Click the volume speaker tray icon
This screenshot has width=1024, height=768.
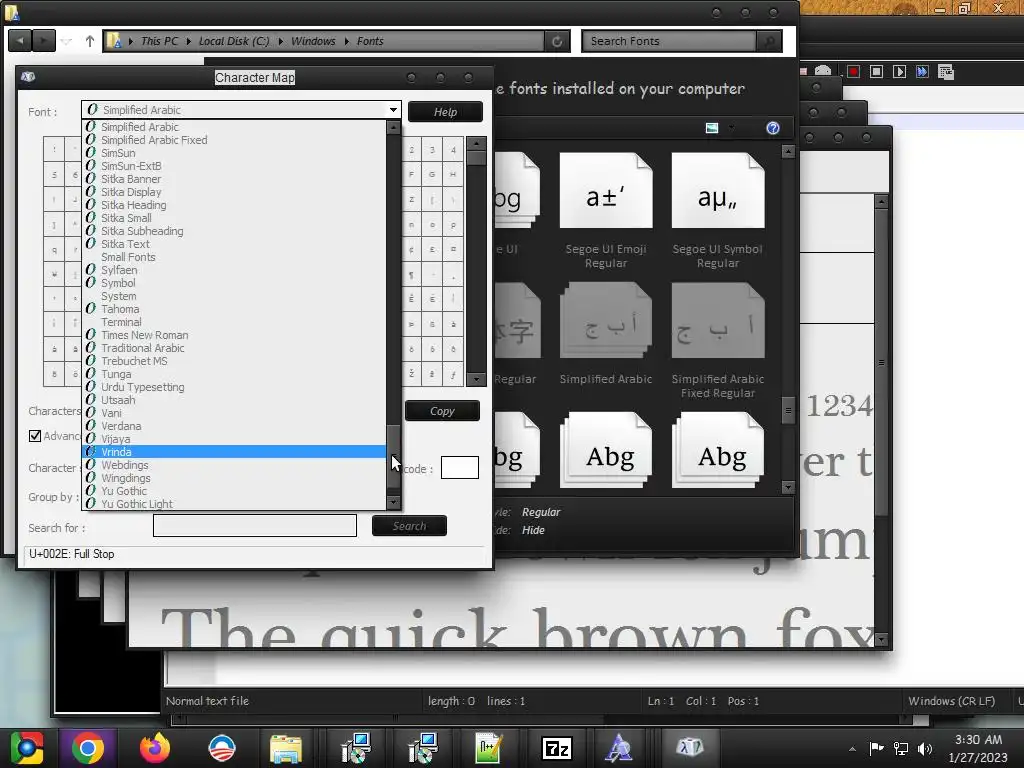[x=925, y=748]
